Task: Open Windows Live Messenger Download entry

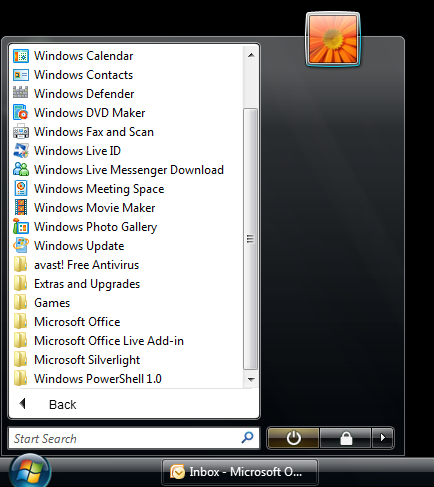Action: (129, 170)
